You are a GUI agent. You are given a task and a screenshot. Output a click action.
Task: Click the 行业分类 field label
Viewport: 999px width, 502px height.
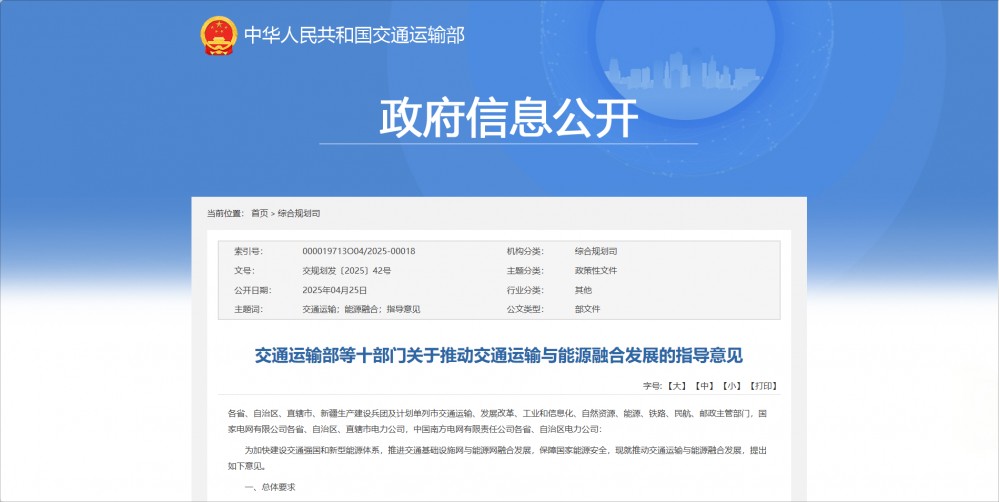click(x=525, y=290)
